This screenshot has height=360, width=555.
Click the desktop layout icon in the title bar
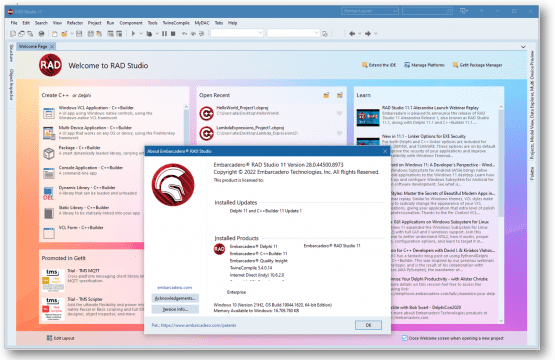463,11
